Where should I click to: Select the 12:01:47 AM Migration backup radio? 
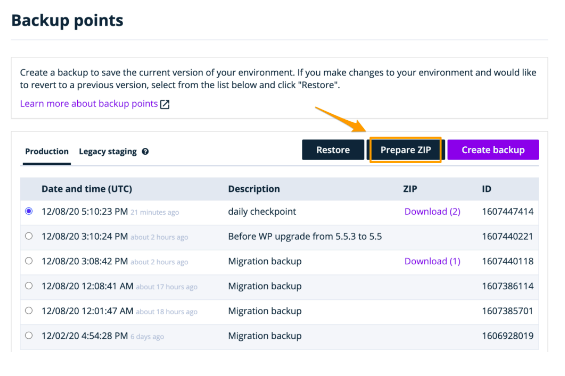pos(29,310)
